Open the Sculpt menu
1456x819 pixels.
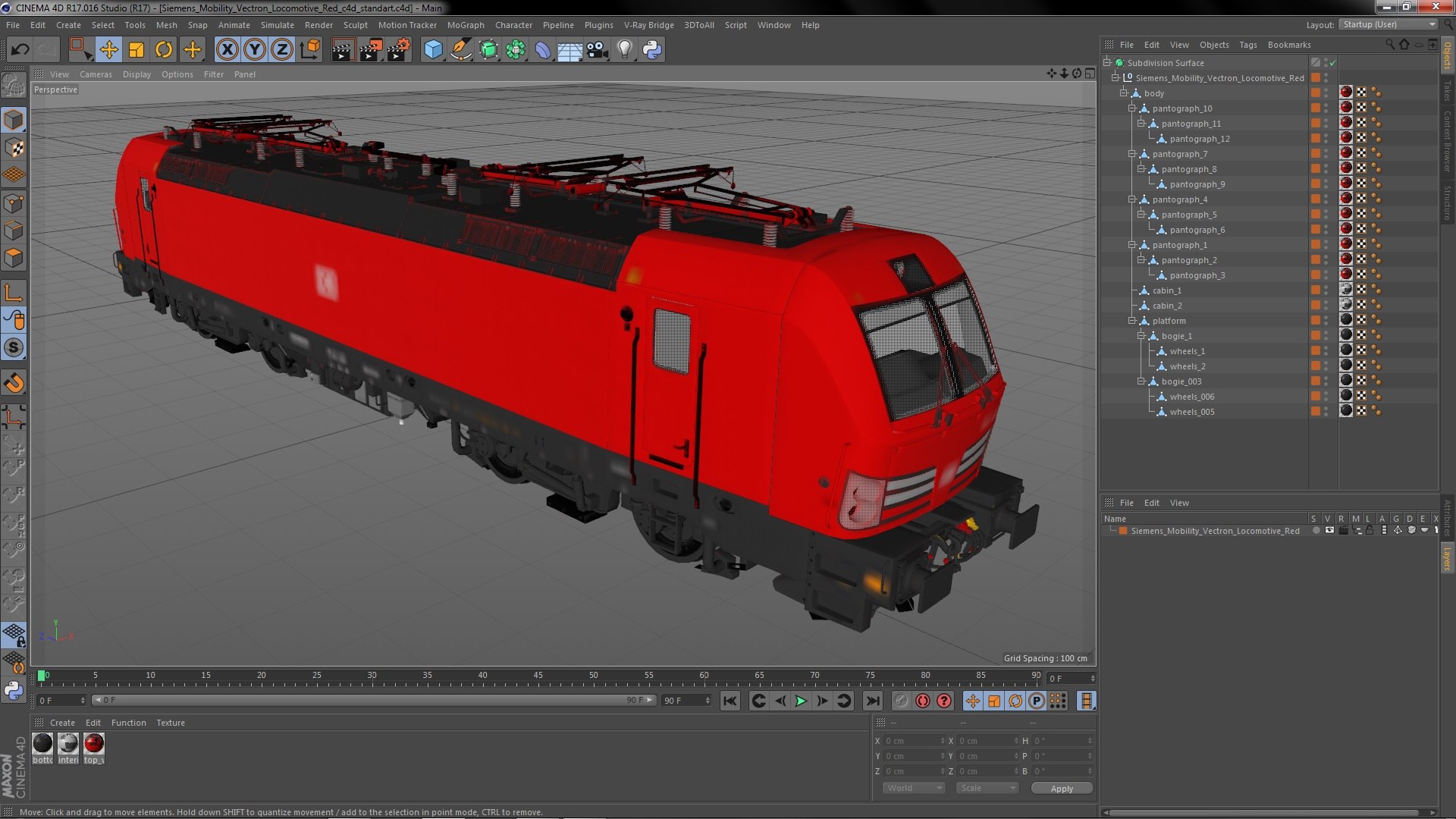[355, 25]
